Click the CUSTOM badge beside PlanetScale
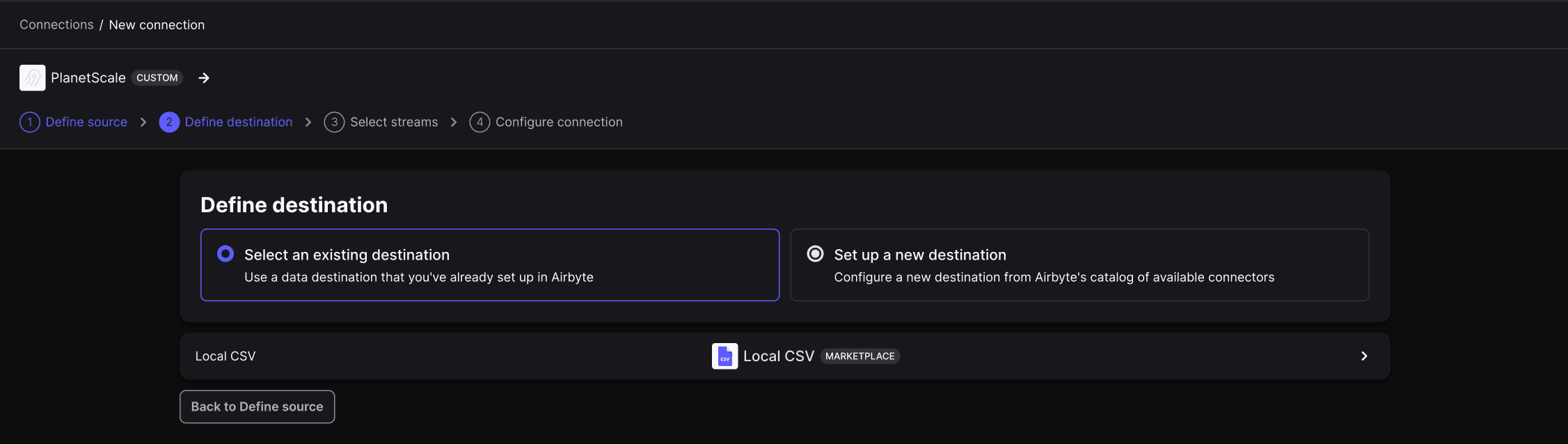 point(157,78)
